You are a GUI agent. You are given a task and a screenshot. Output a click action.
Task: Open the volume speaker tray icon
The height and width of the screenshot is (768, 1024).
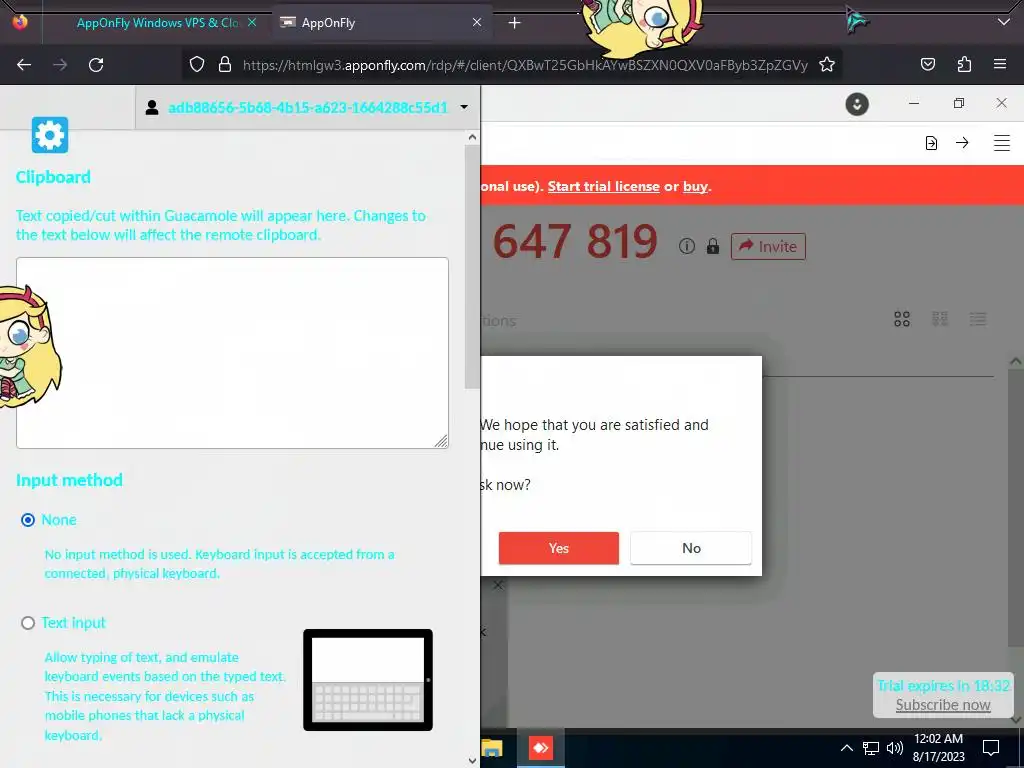[895, 748]
